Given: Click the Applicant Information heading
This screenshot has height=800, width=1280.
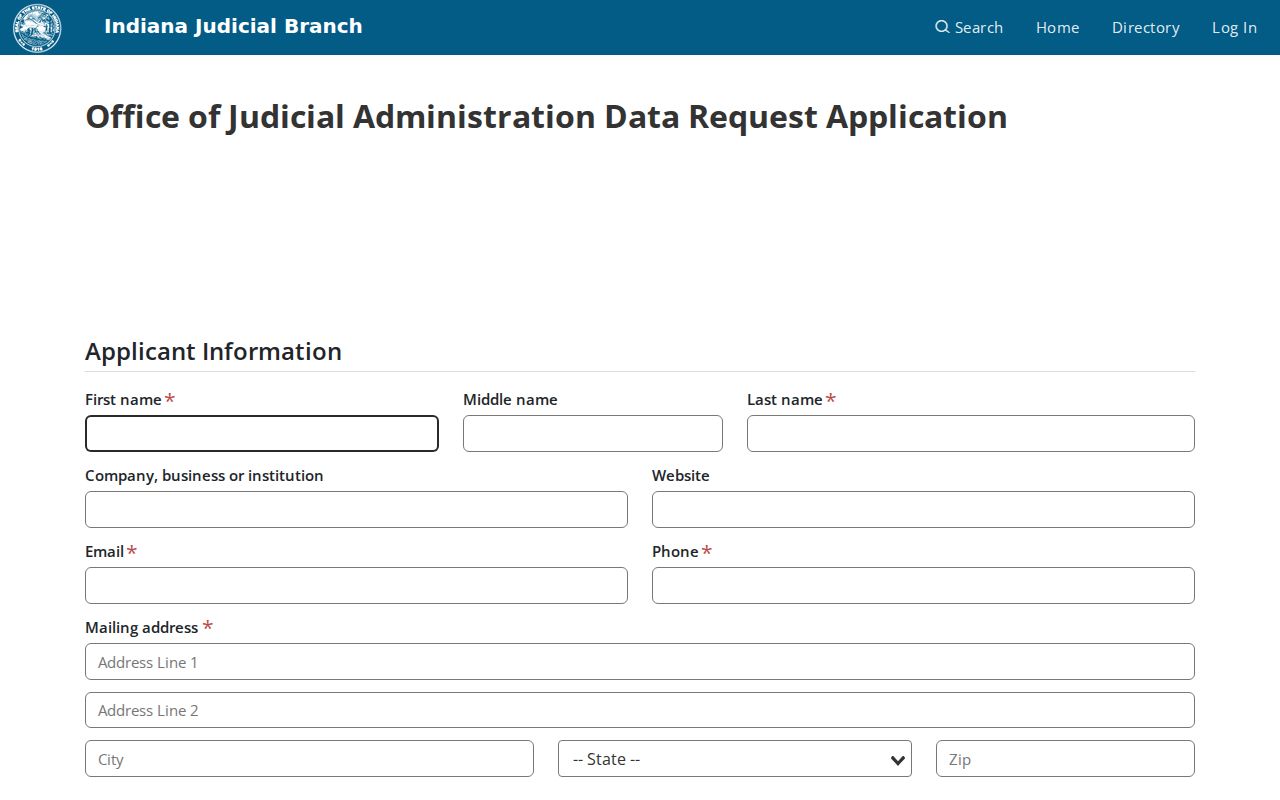Looking at the screenshot, I should click(213, 352).
